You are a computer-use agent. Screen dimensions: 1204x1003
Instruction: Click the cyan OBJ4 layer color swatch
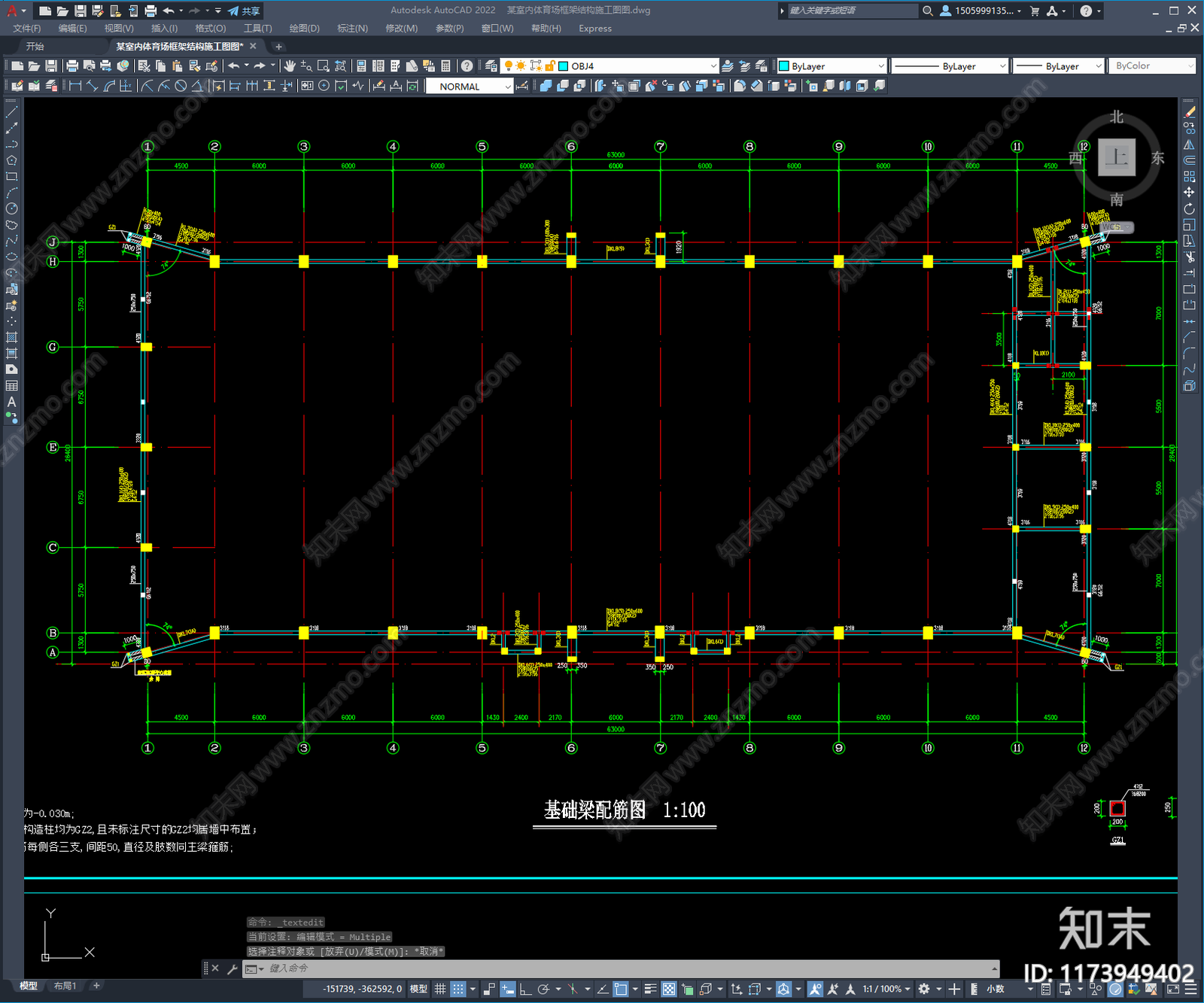[x=563, y=66]
